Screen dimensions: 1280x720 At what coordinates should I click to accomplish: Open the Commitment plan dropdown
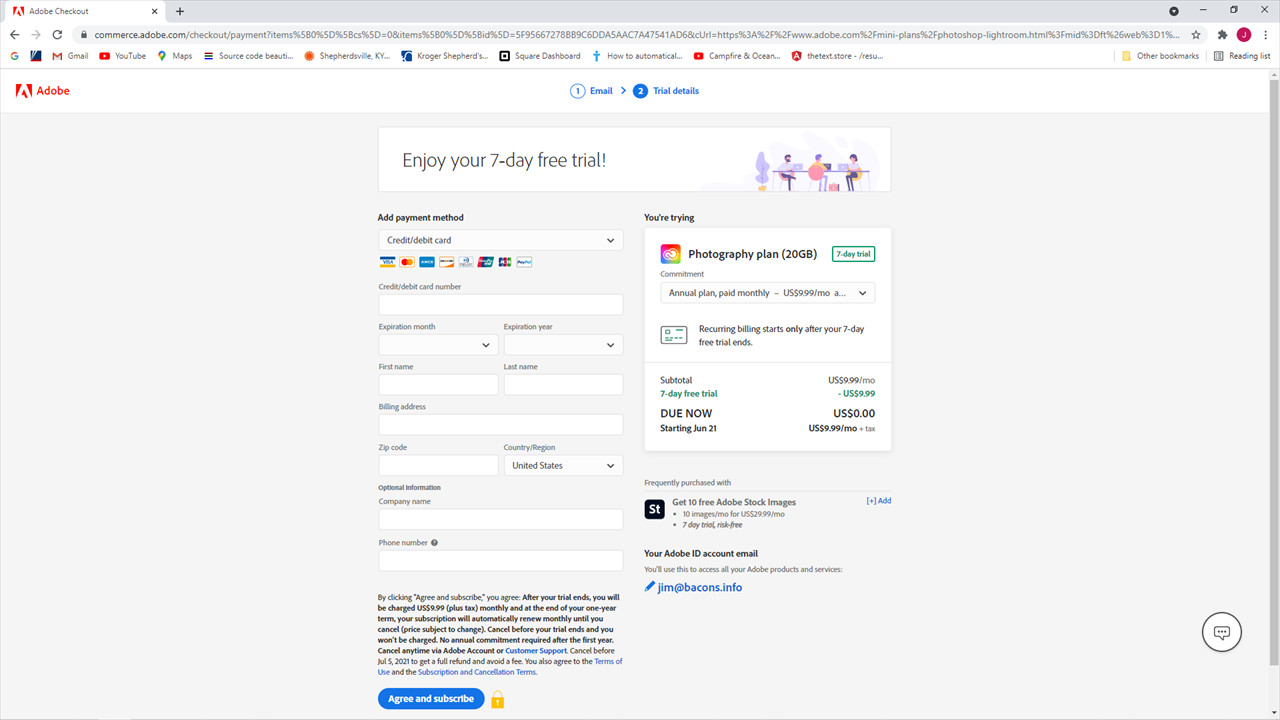(767, 293)
